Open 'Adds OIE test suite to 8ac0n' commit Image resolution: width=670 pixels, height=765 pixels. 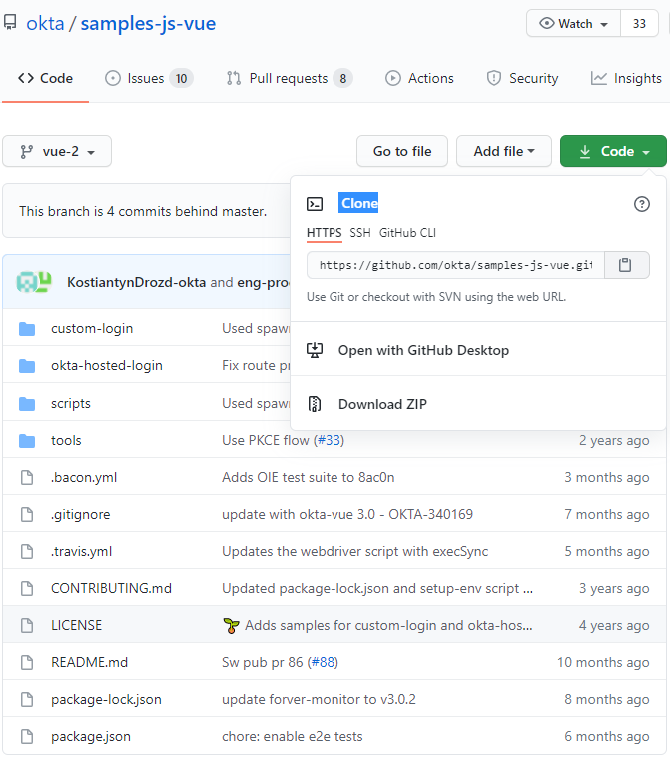(x=308, y=477)
